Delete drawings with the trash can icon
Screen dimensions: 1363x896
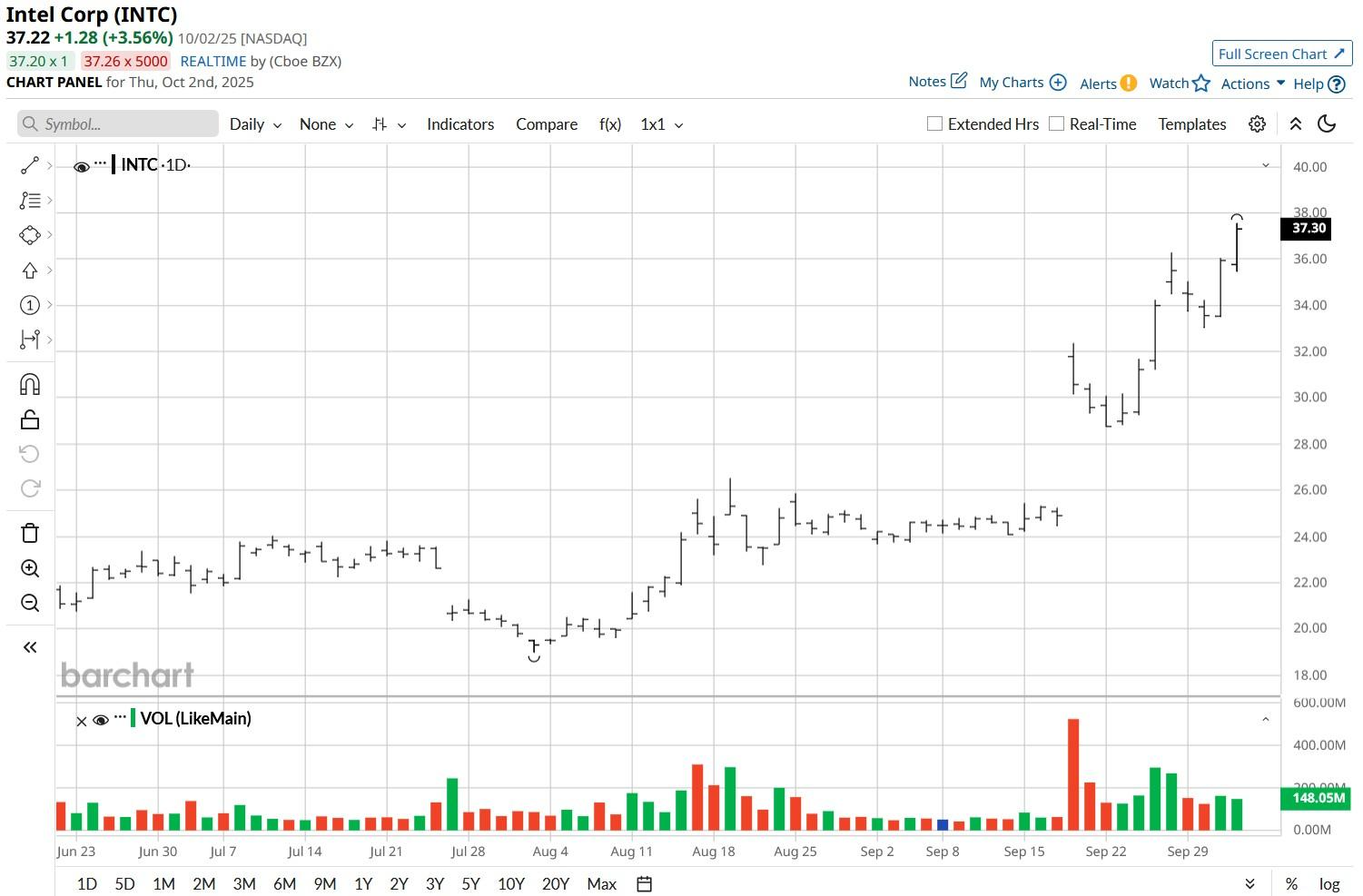click(30, 533)
